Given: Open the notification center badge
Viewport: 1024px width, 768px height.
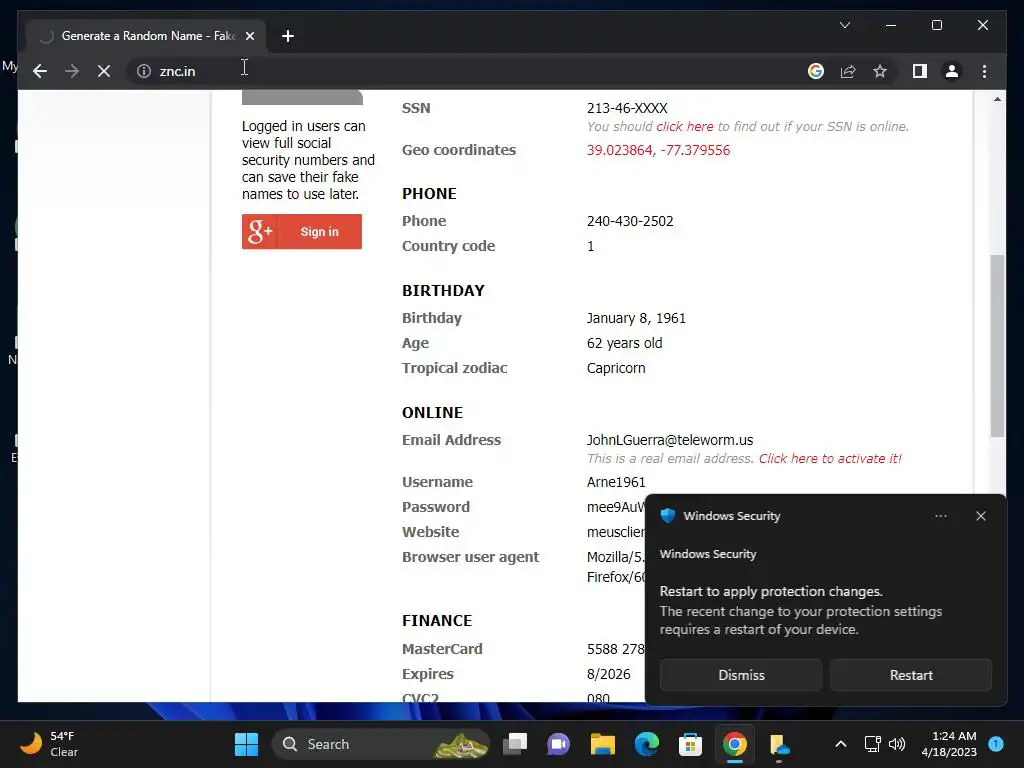Looking at the screenshot, I should click(996, 743).
